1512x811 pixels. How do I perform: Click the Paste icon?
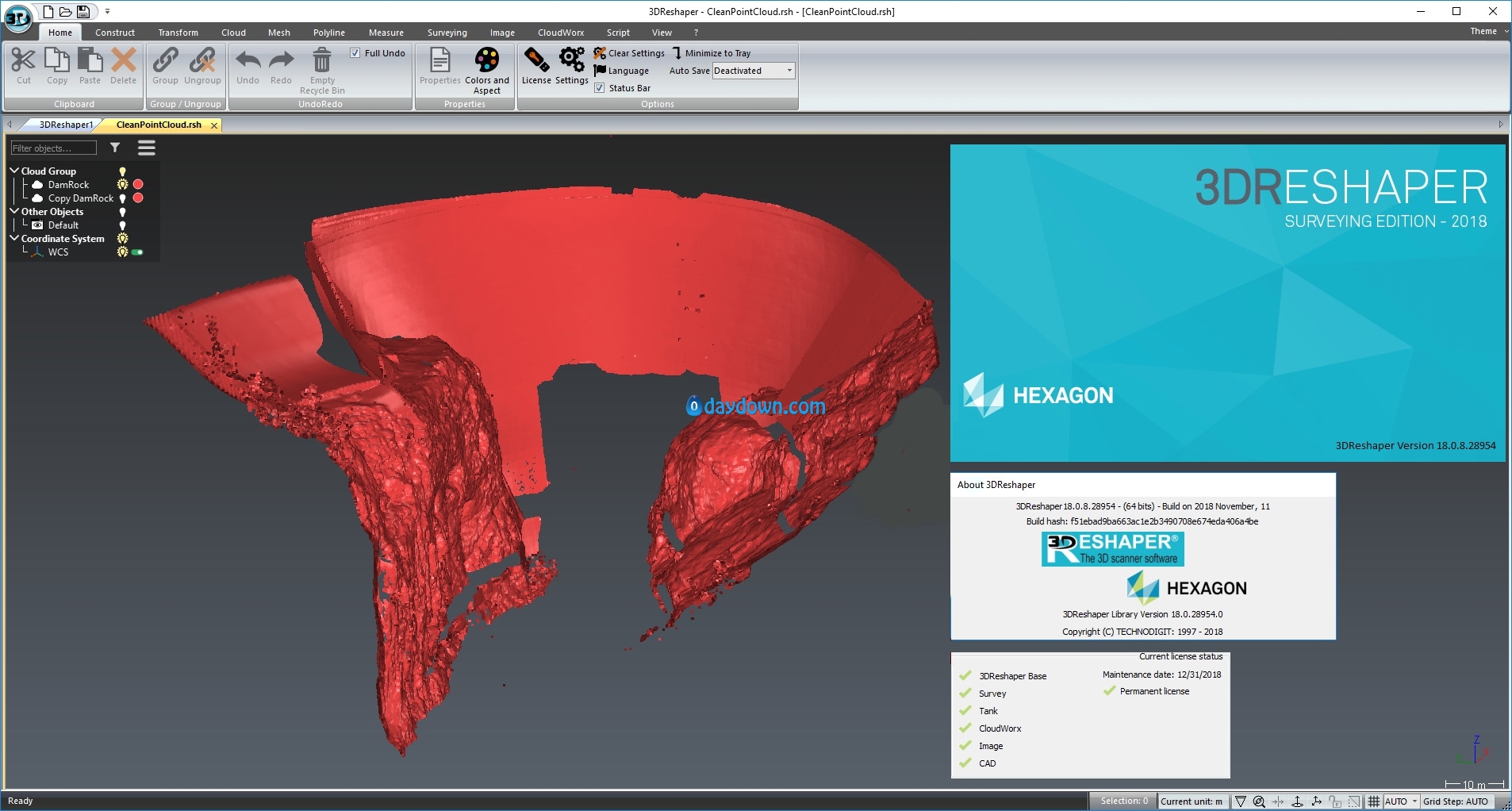pos(90,60)
